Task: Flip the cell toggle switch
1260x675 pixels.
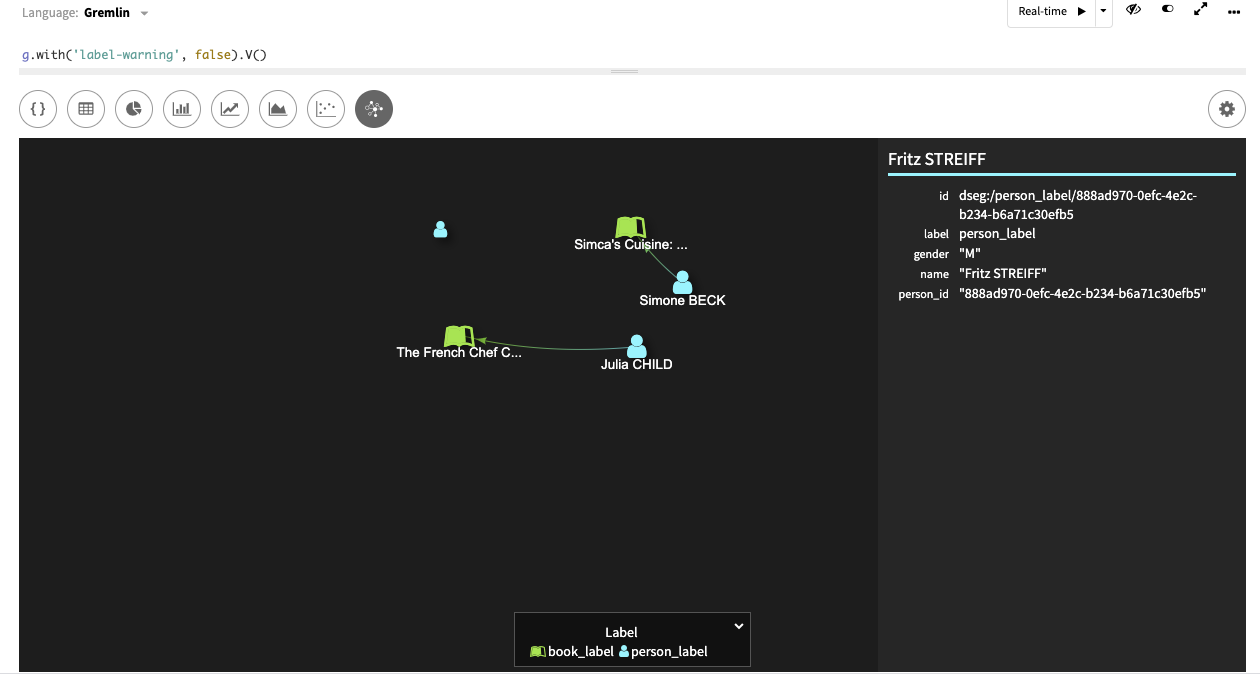Action: pyautogui.click(x=1167, y=11)
